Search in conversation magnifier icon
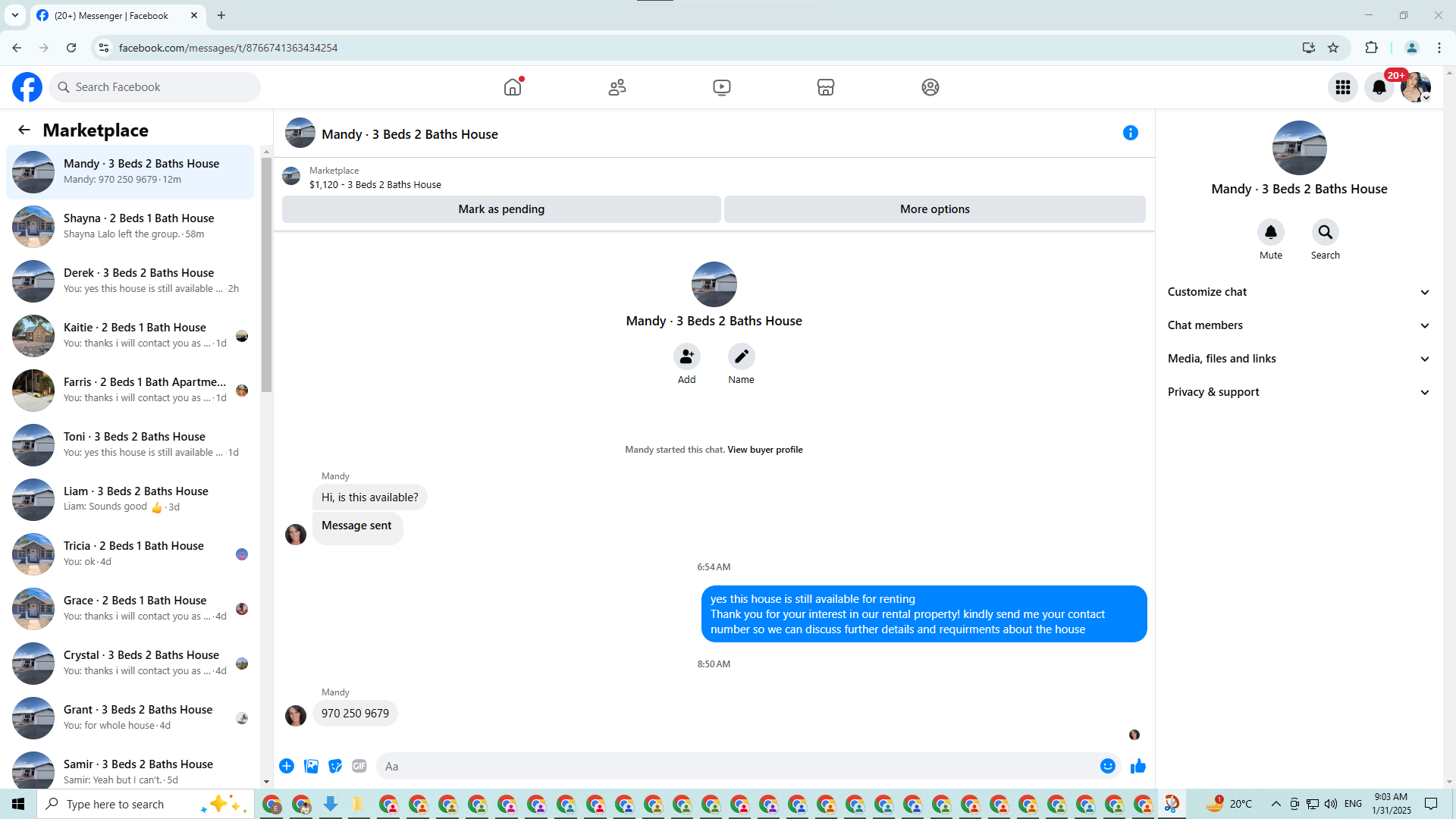The height and width of the screenshot is (819, 1456). (x=1326, y=232)
